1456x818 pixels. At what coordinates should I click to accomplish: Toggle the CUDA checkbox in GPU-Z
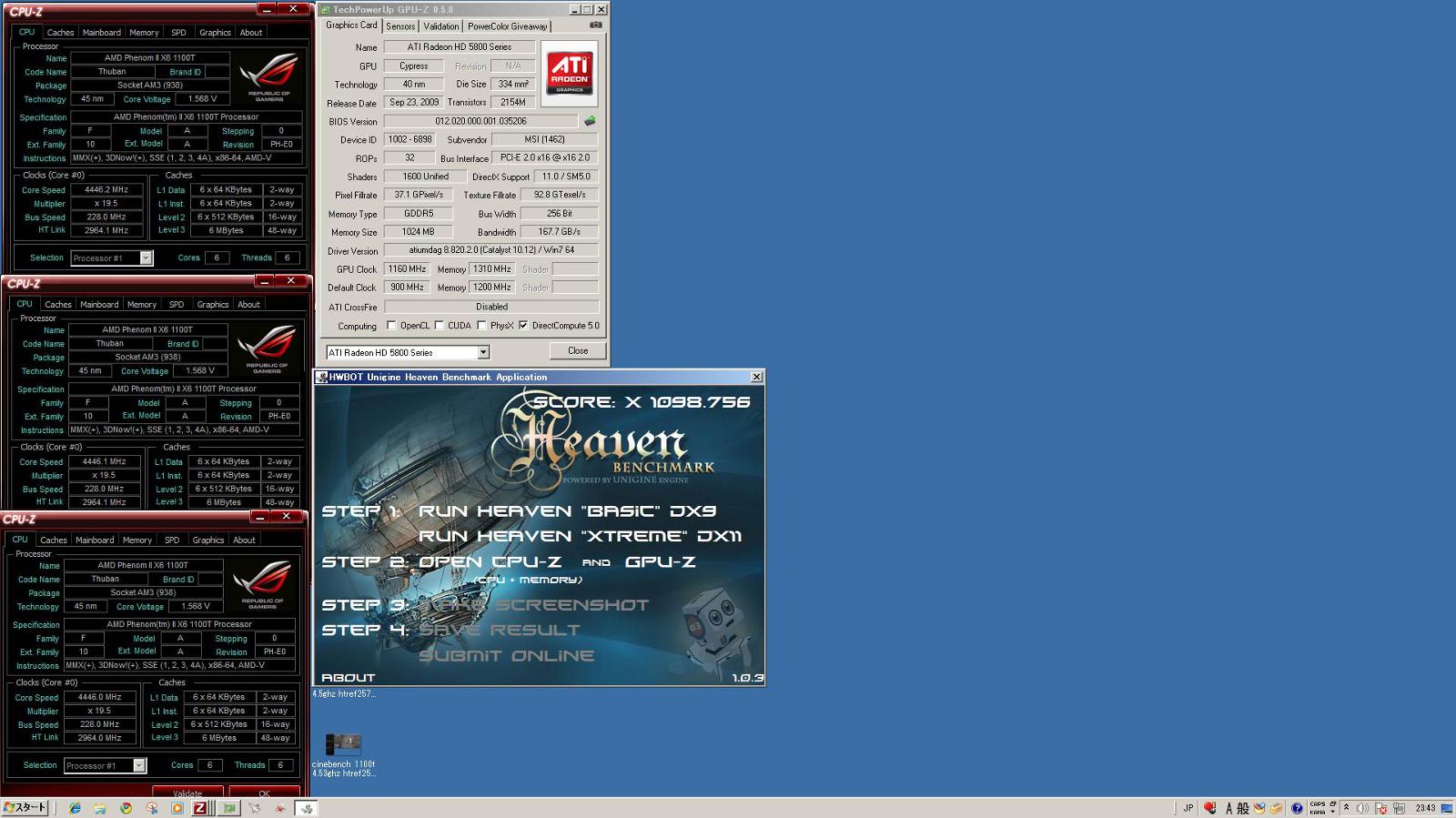(440, 325)
